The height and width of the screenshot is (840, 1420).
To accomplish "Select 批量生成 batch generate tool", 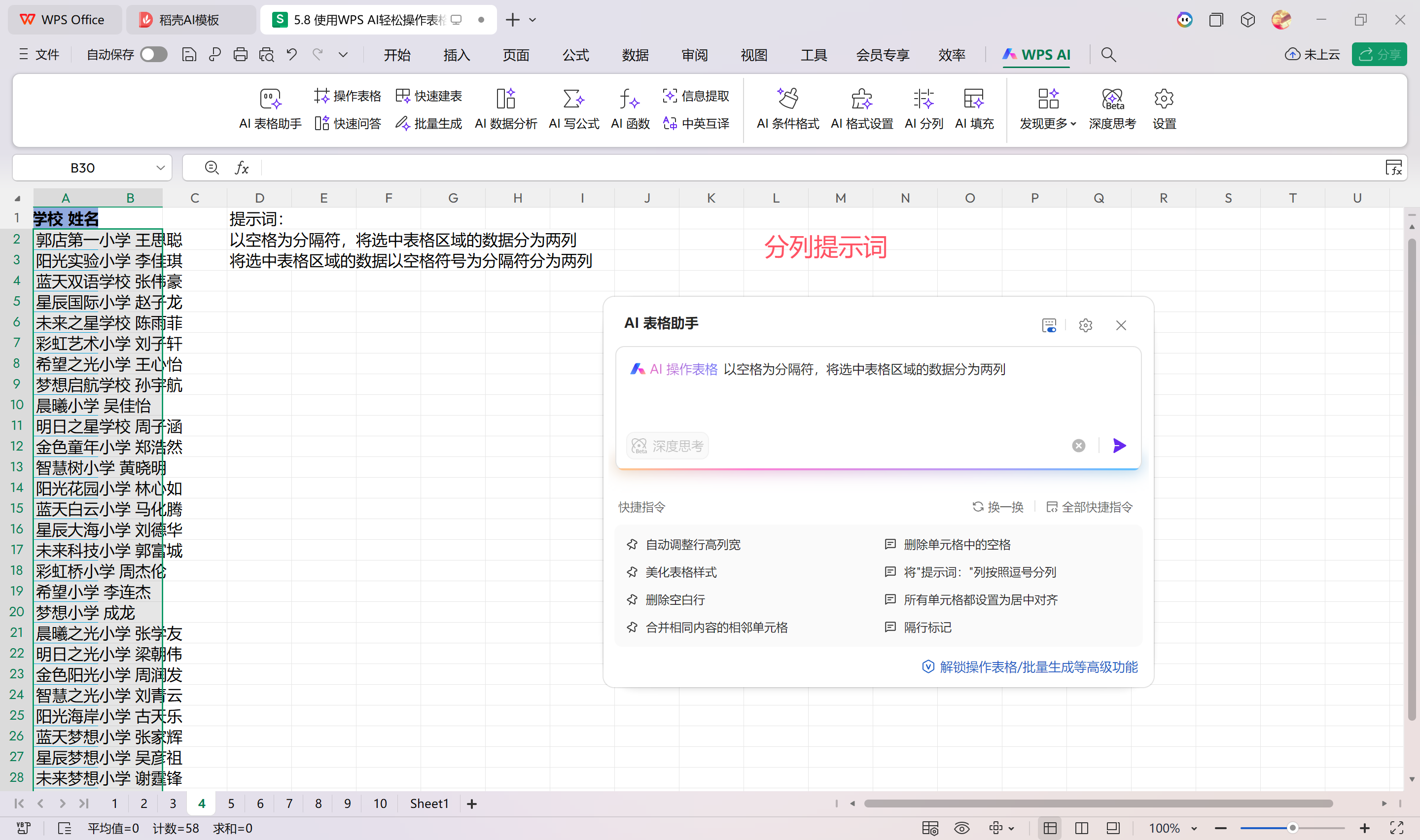I will click(428, 123).
